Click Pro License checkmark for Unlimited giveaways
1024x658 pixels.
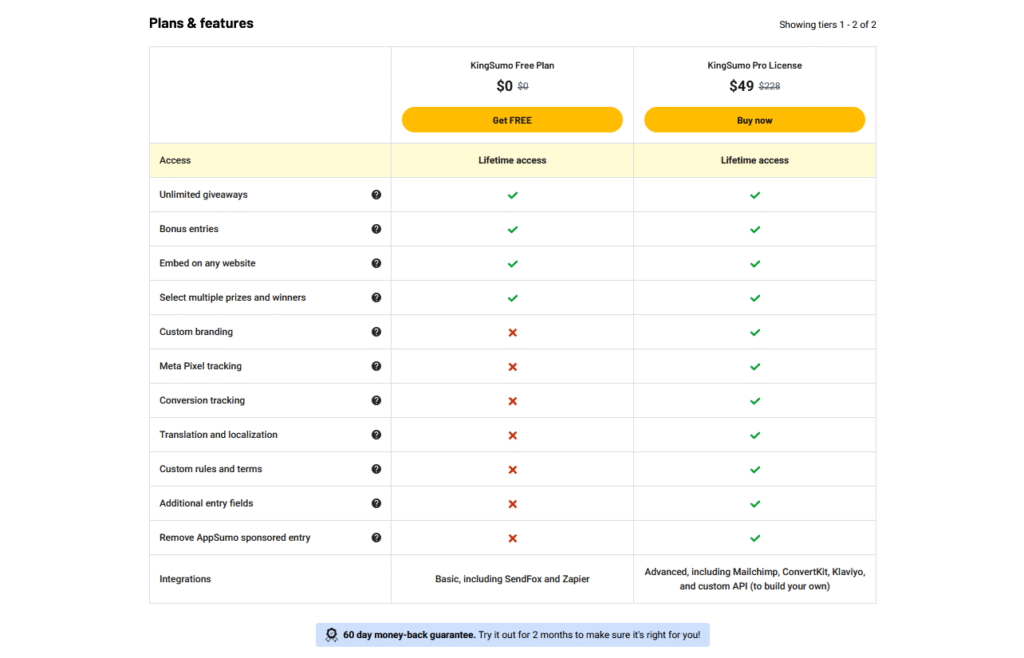[x=755, y=195]
